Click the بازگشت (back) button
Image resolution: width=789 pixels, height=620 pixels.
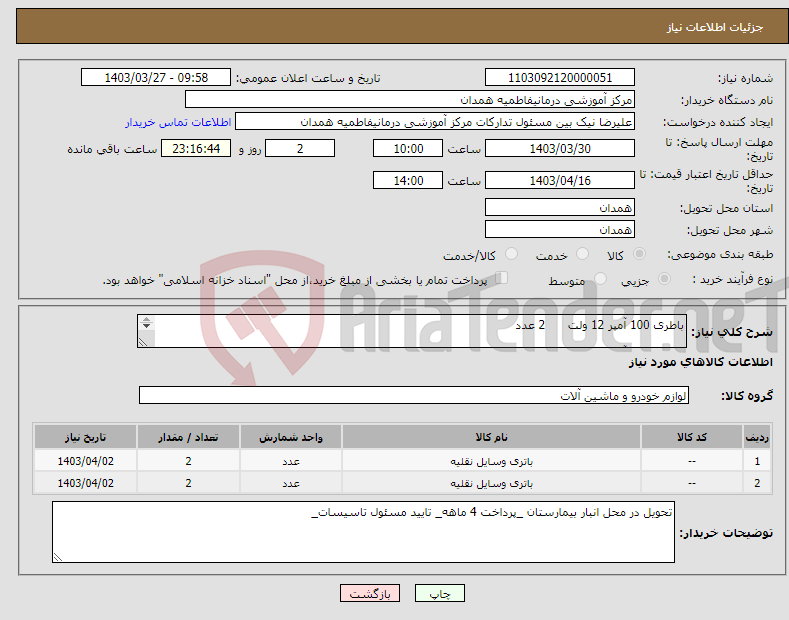tap(370, 593)
